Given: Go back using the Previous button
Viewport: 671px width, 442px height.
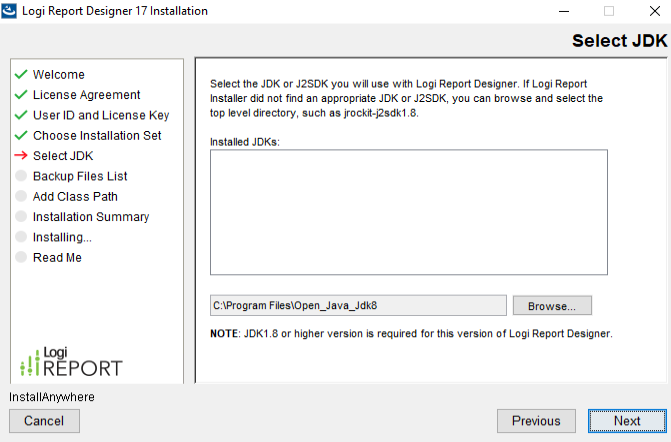Looking at the screenshot, I should [536, 421].
